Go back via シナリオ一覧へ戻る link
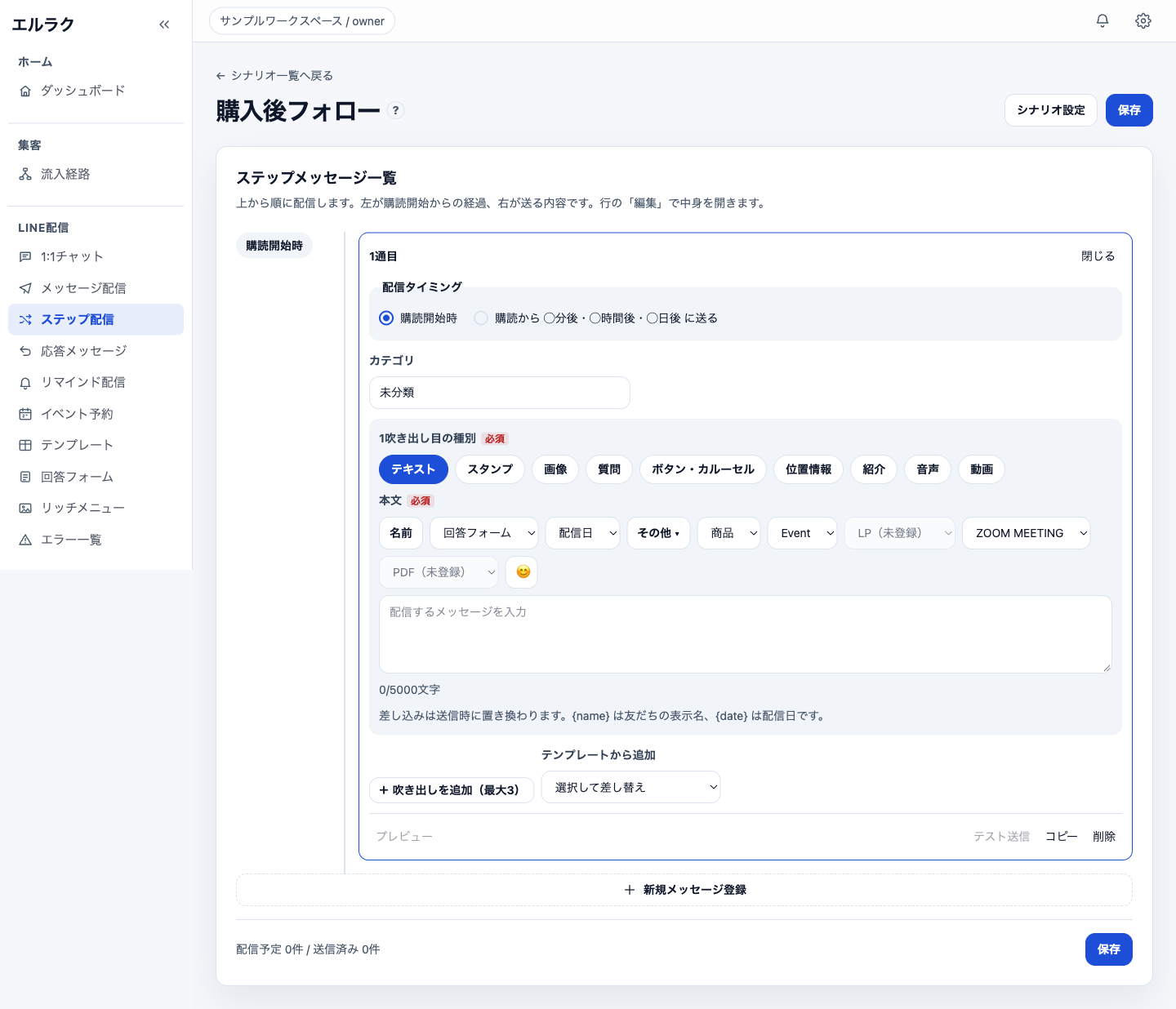Viewport: 1176px width, 1009px height. click(274, 76)
